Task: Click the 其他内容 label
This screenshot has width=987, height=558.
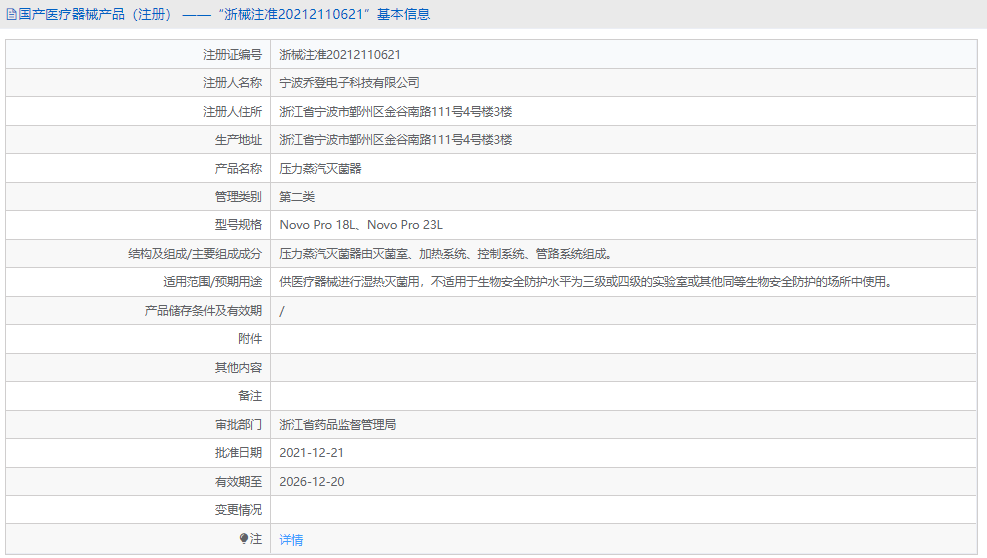Action: [x=238, y=367]
